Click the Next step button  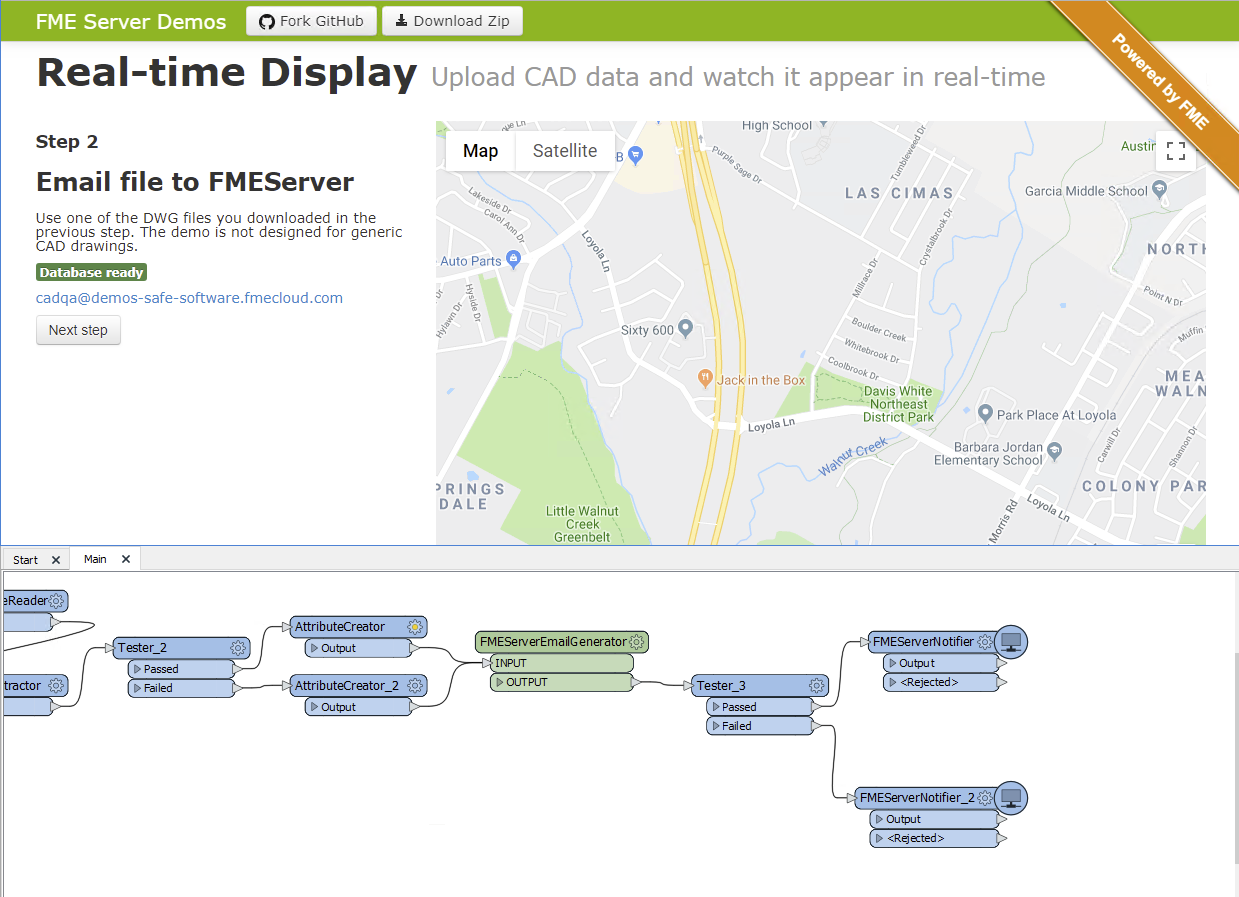click(x=78, y=330)
